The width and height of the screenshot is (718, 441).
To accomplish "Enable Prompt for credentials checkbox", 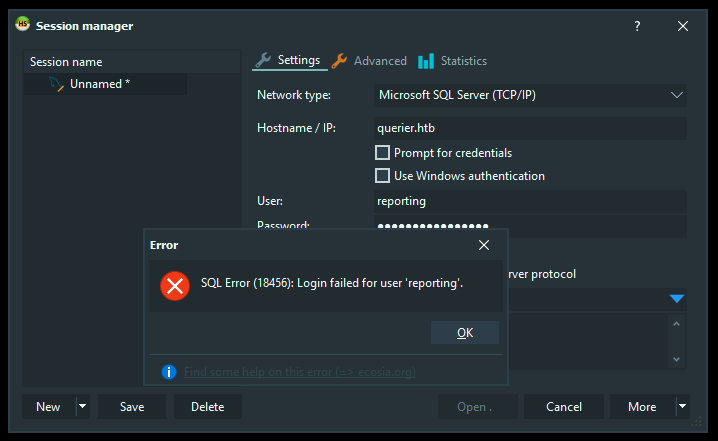I will (x=382, y=153).
